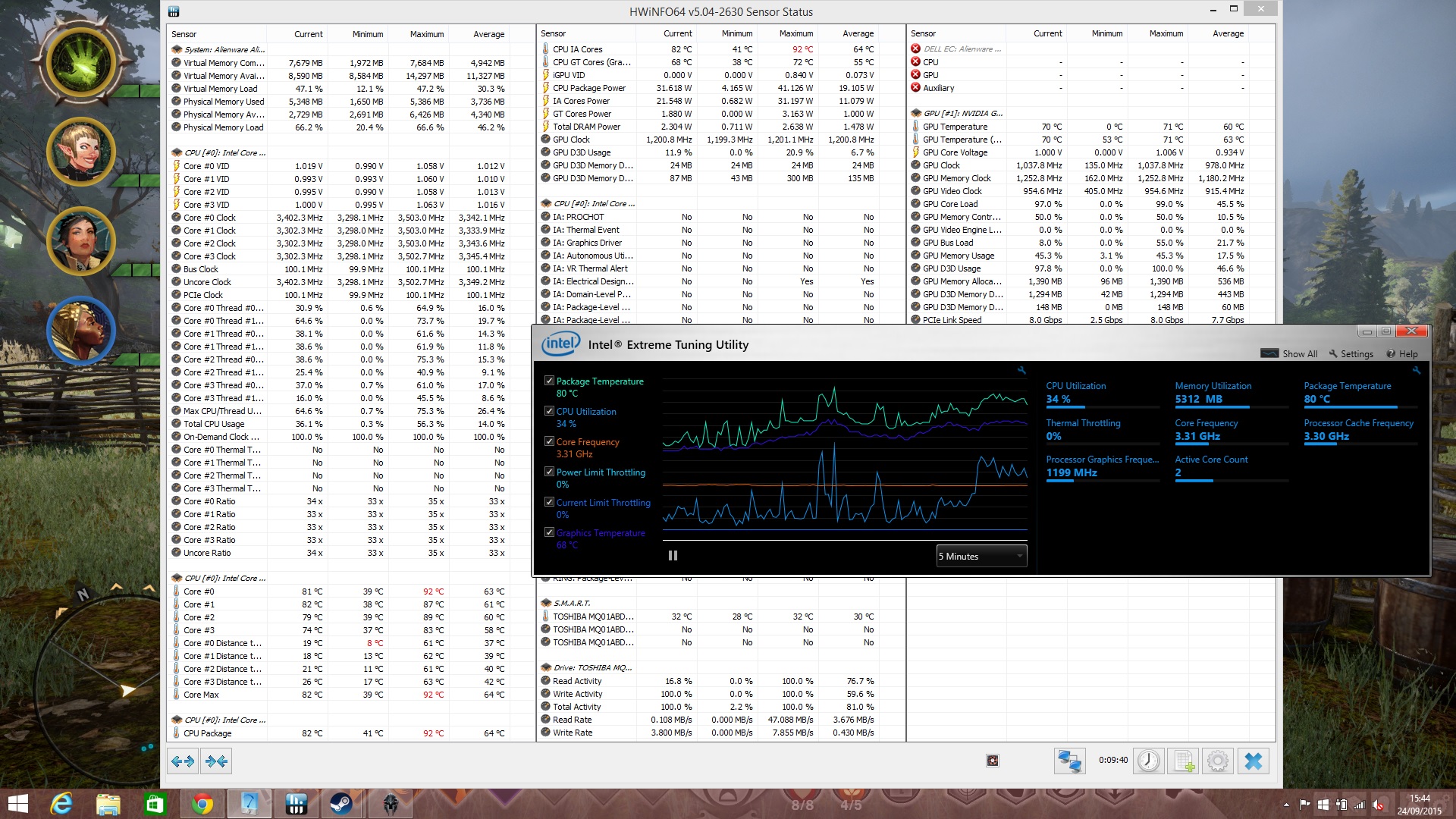Open the HWiNFO network sharing icon

1070,761
